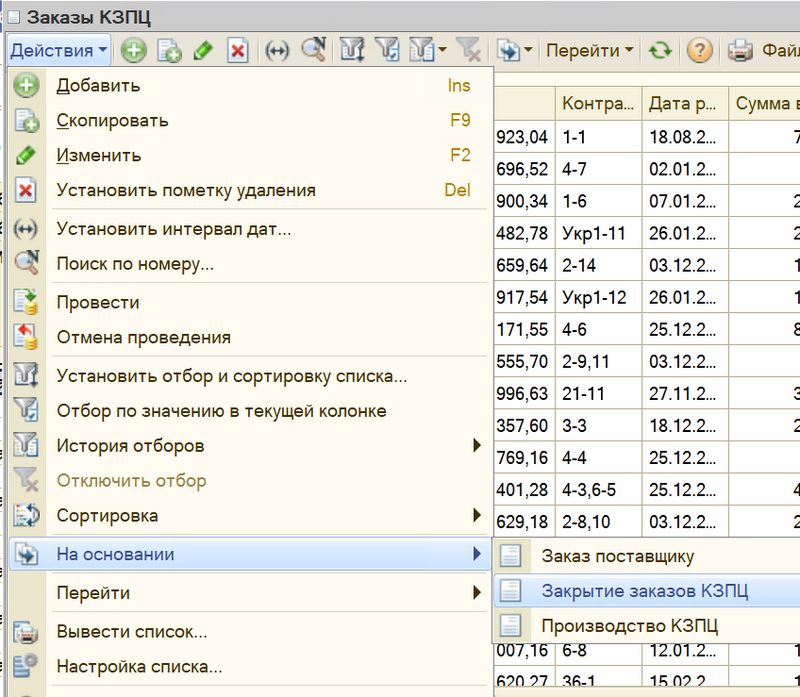Click the orange help question icon
Screen dimensions: 800x697
699,51
